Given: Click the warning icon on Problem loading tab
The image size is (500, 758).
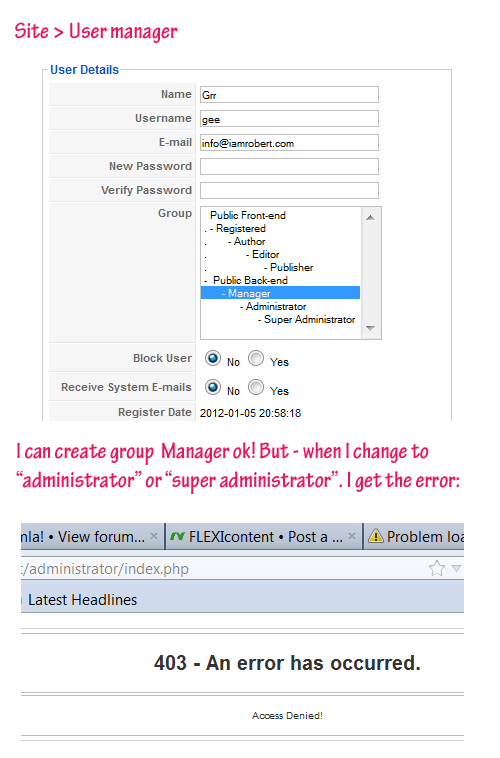Looking at the screenshot, I should pyautogui.click(x=376, y=536).
